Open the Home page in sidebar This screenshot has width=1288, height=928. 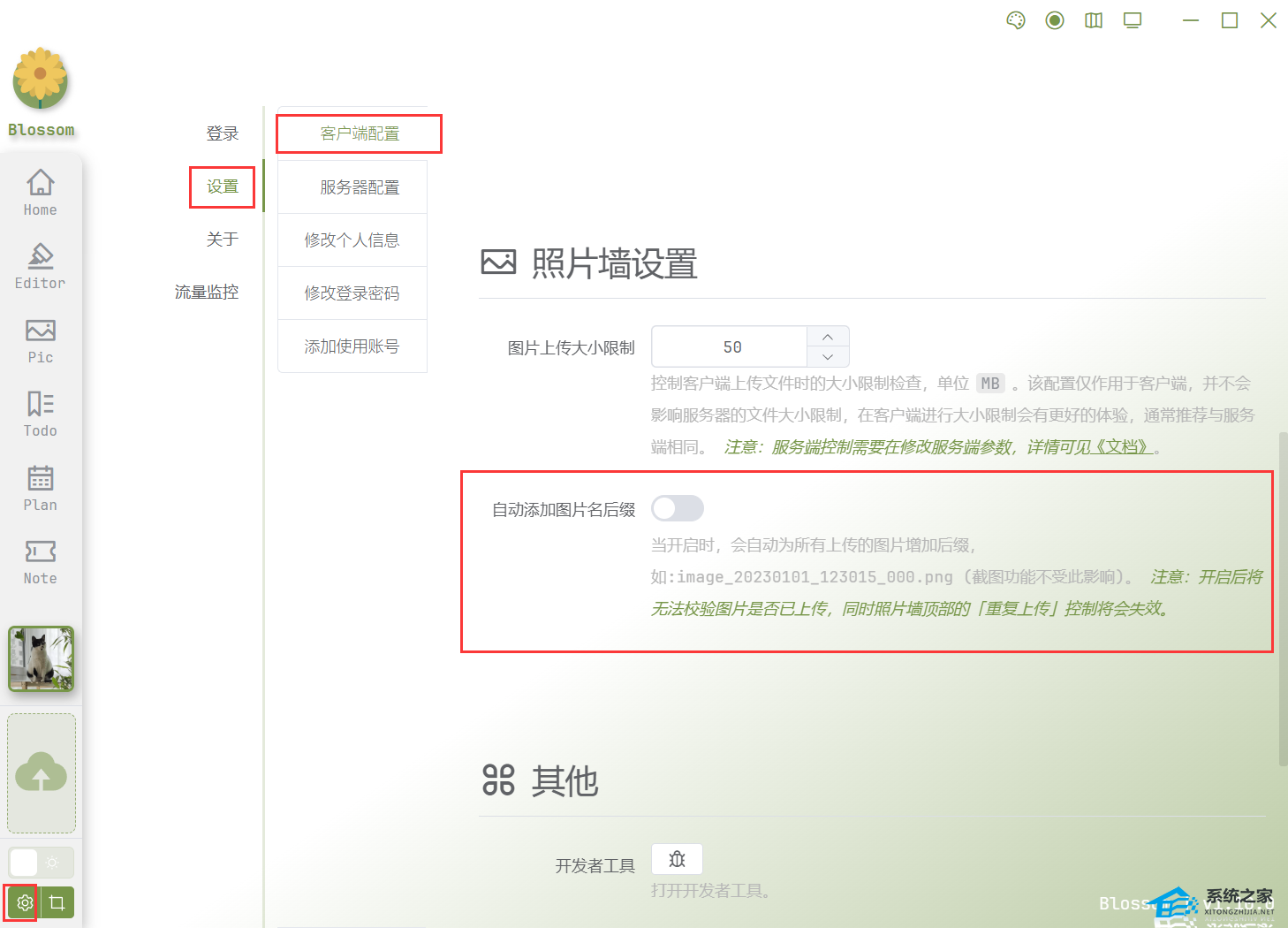(x=40, y=192)
